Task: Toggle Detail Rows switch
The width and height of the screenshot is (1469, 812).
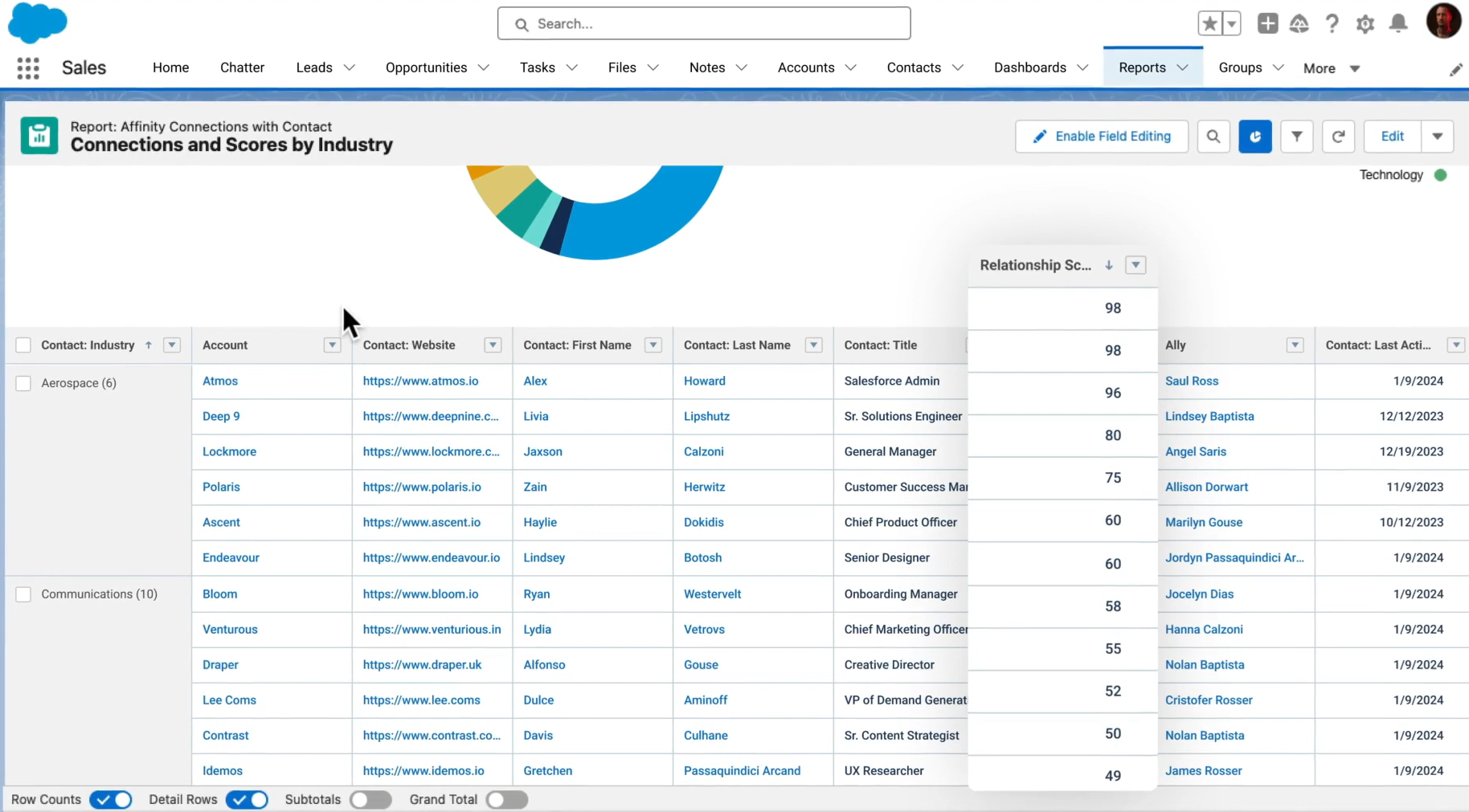Action: pos(247,800)
